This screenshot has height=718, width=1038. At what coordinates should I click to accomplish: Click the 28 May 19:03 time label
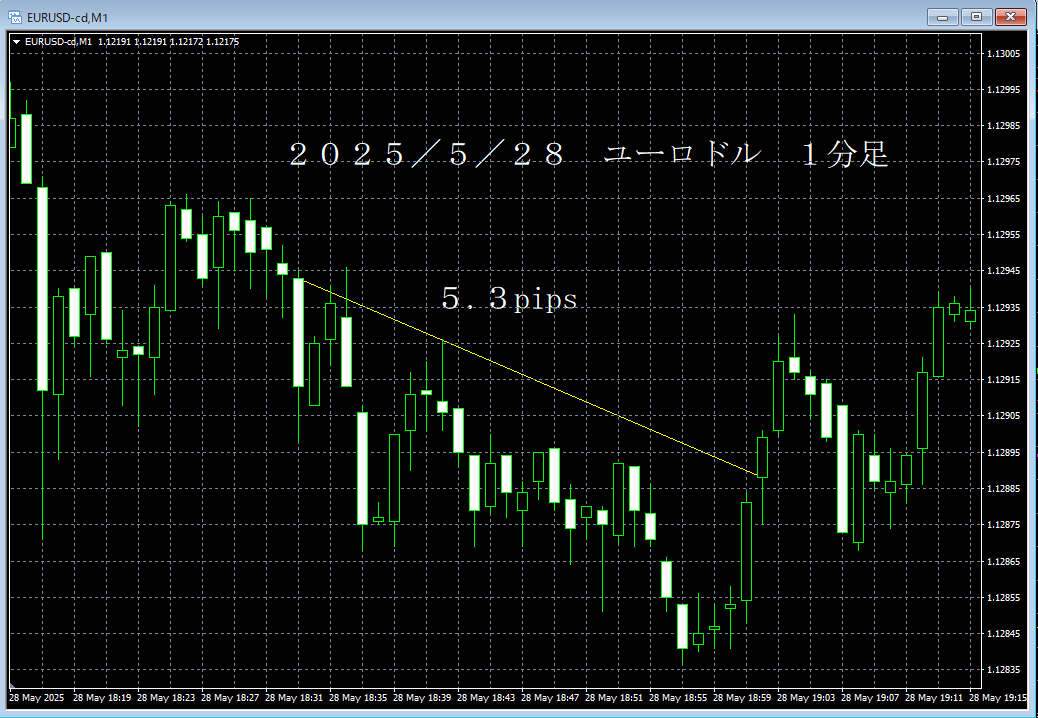[x=806, y=697]
